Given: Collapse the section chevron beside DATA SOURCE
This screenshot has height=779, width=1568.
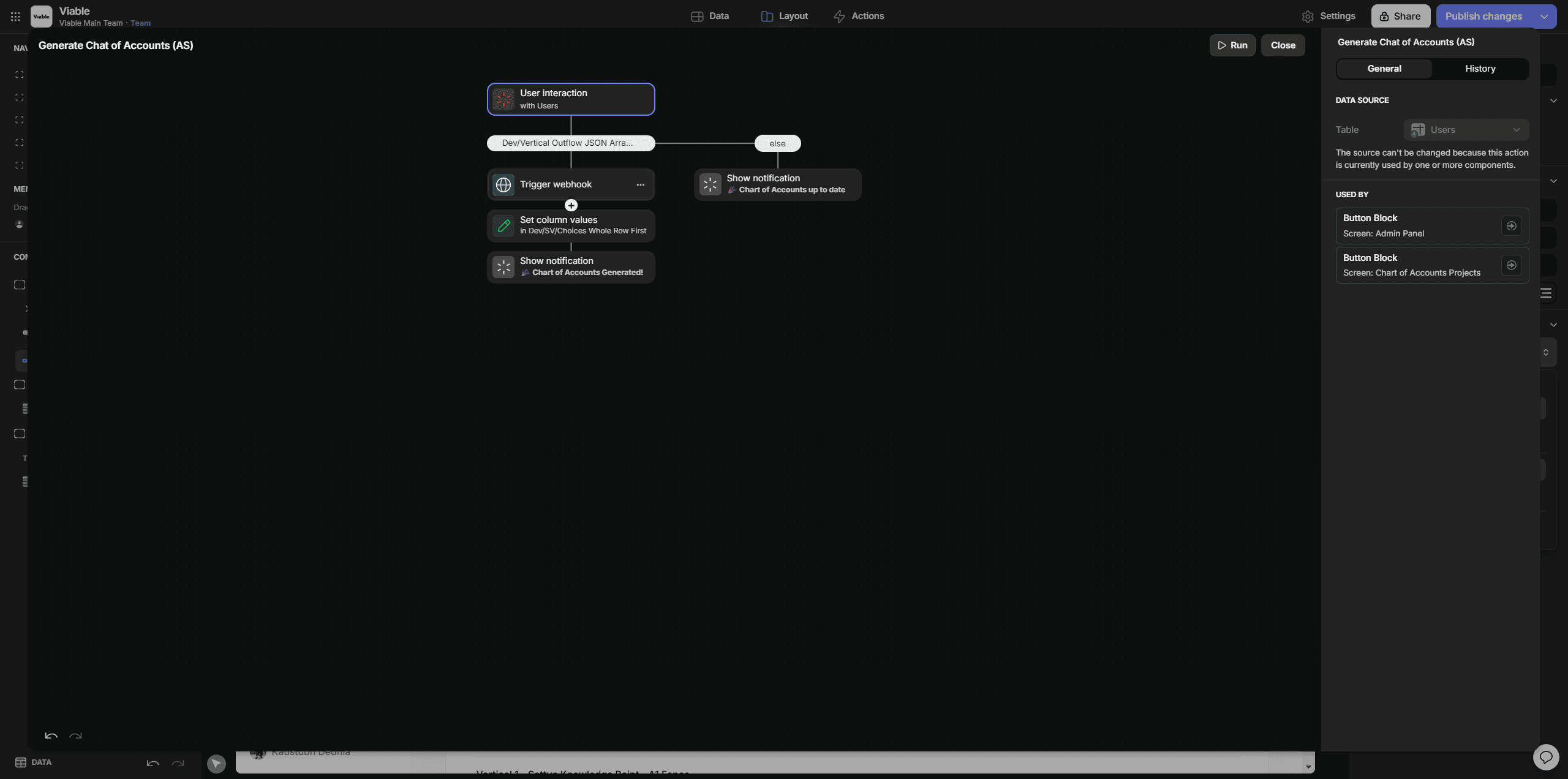Looking at the screenshot, I should 1553,100.
